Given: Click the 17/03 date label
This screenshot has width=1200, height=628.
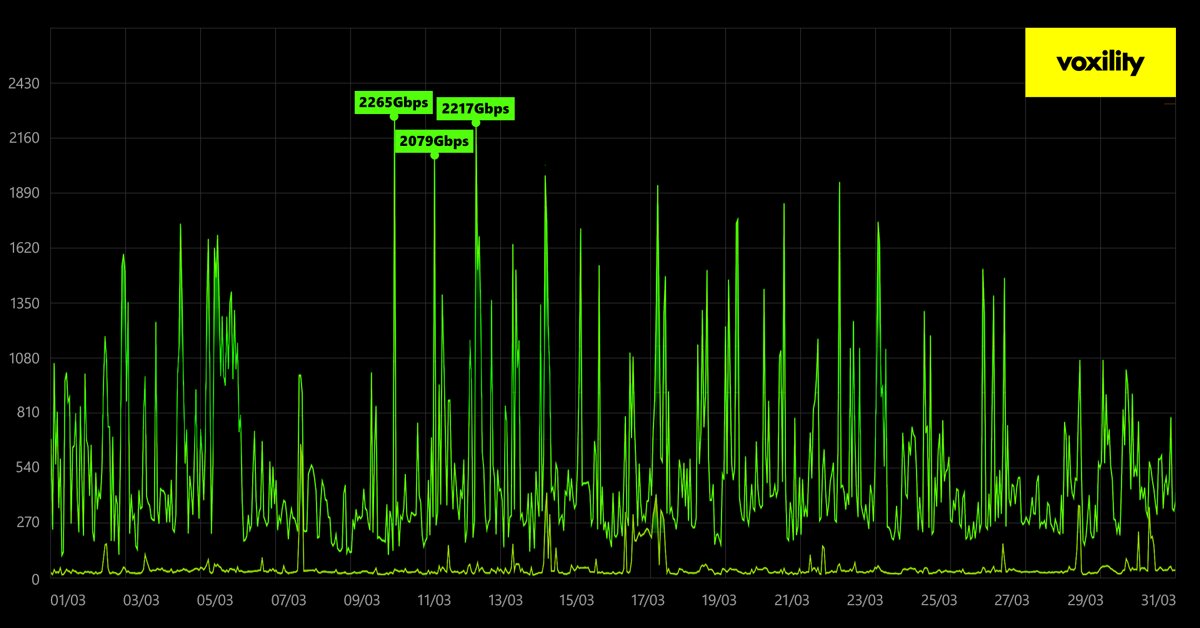Looking at the screenshot, I should [x=648, y=601].
